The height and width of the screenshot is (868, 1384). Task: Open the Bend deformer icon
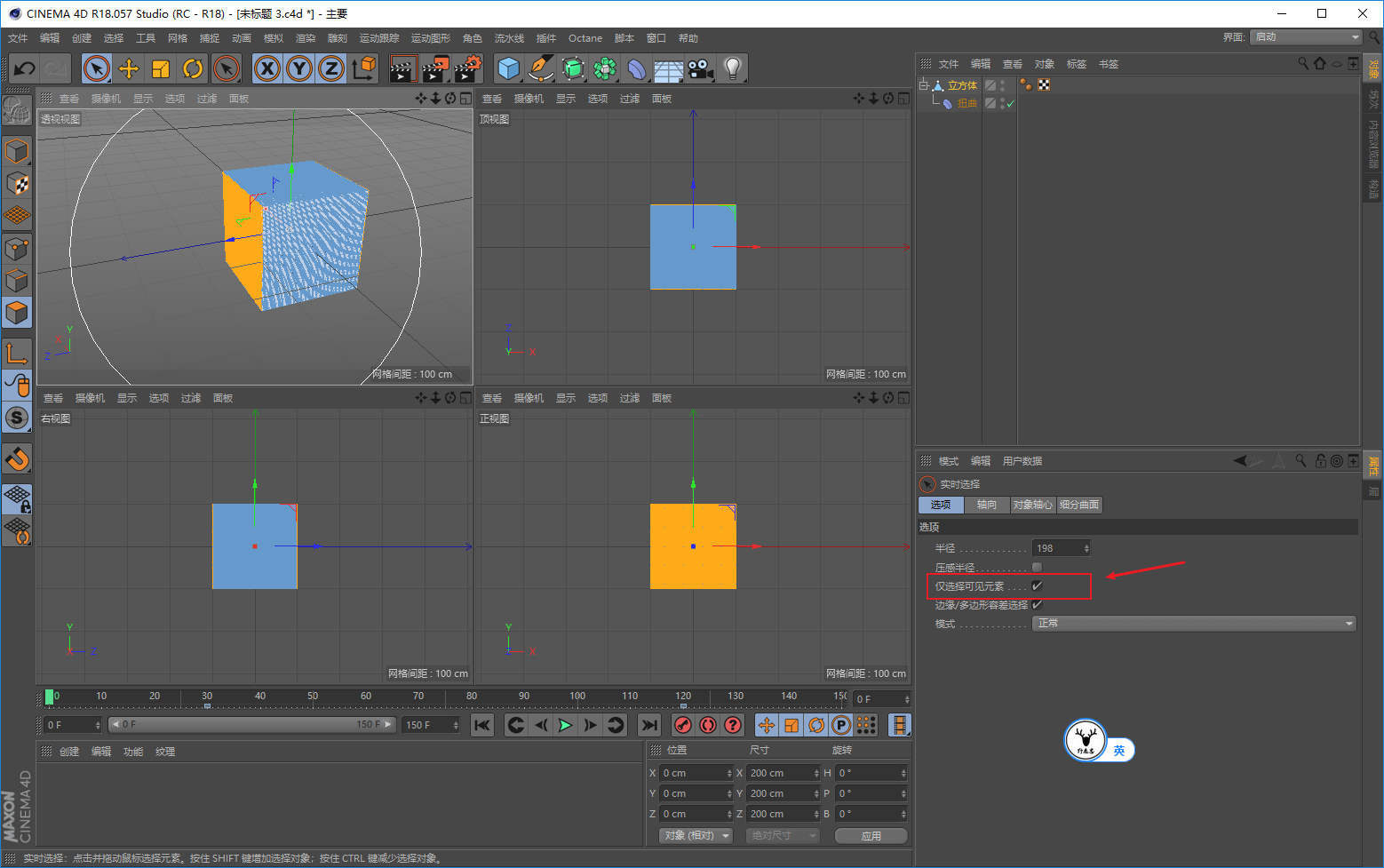(x=637, y=68)
